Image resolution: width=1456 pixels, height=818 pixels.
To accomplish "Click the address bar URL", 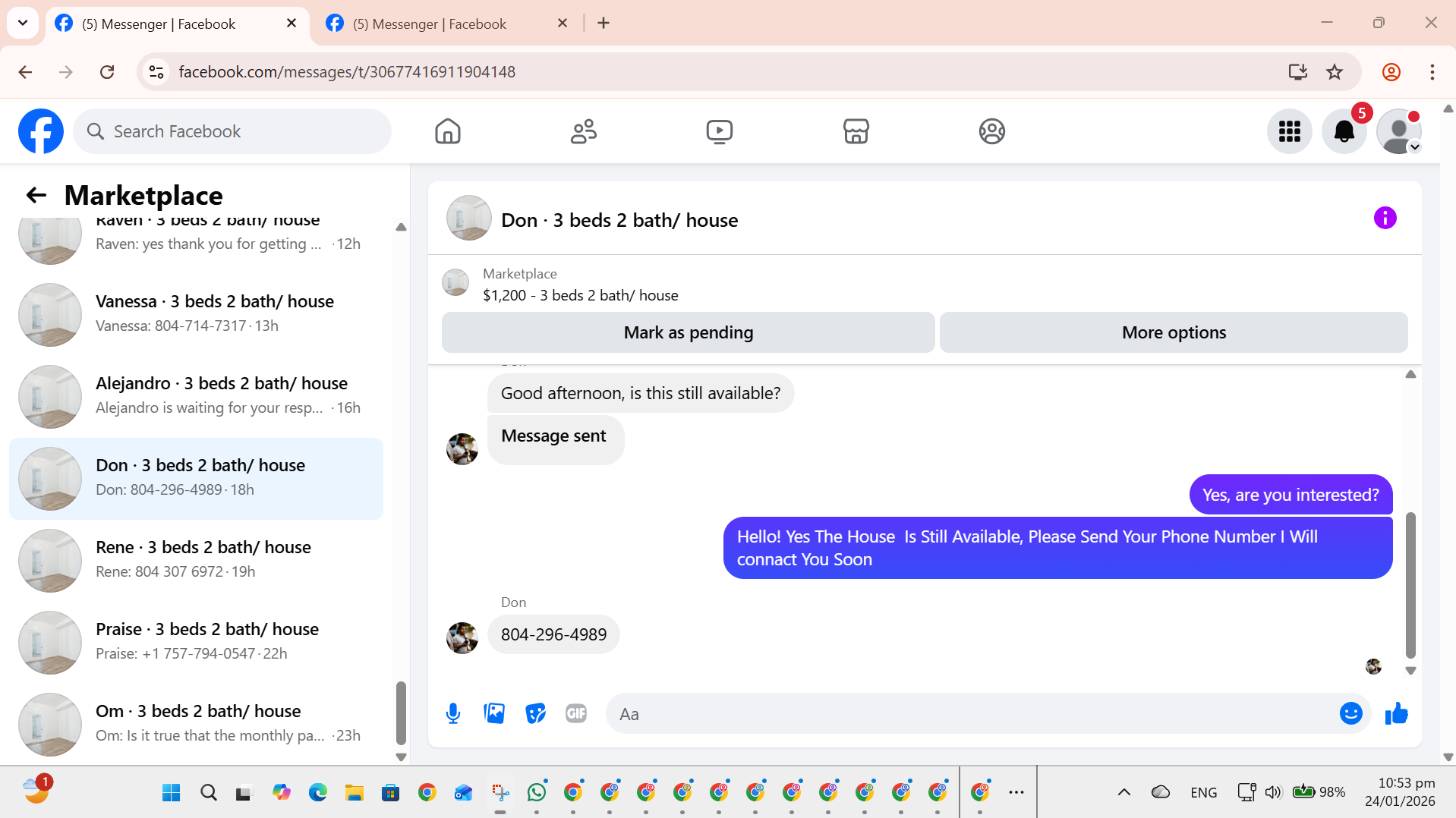I will coord(347,72).
